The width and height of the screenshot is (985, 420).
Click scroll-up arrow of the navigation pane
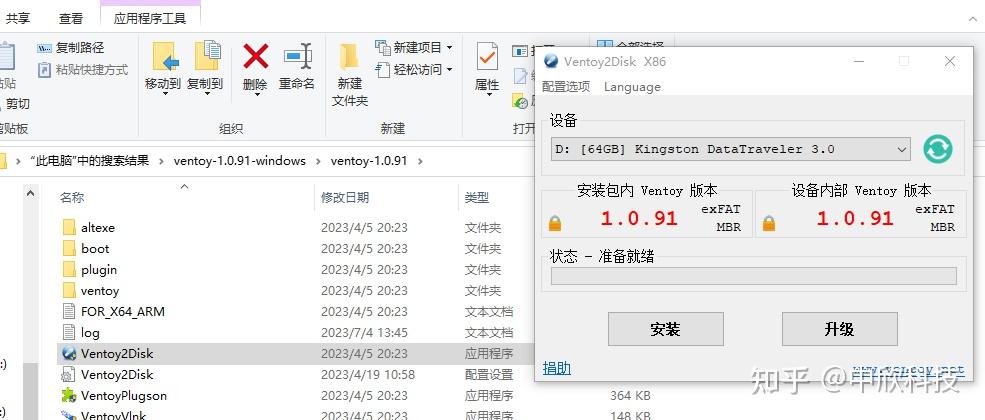tap(30, 194)
